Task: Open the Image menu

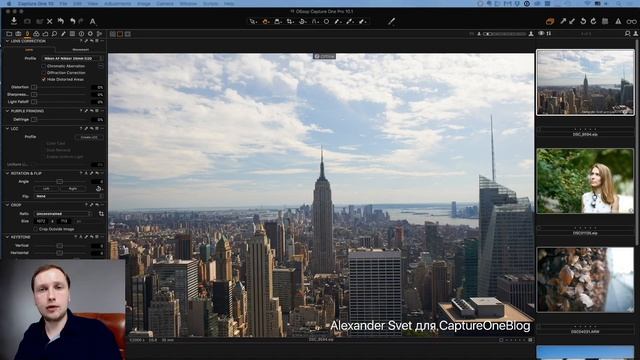Action: pos(143,3)
